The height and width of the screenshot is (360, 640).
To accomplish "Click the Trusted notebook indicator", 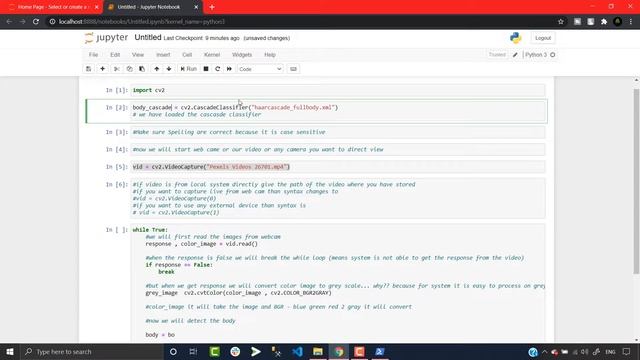I will point(497,55).
